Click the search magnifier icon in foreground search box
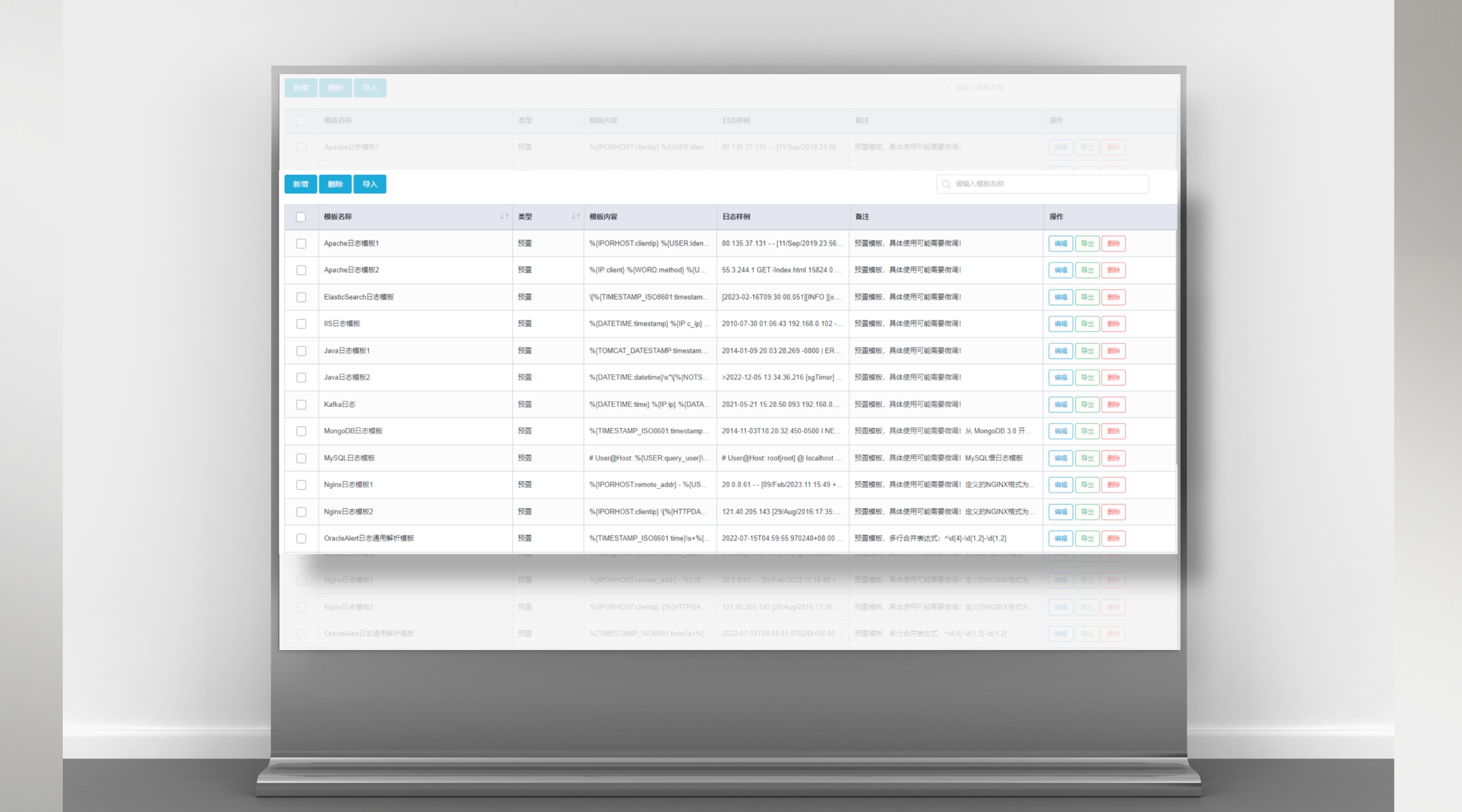1462x812 pixels. [x=945, y=184]
